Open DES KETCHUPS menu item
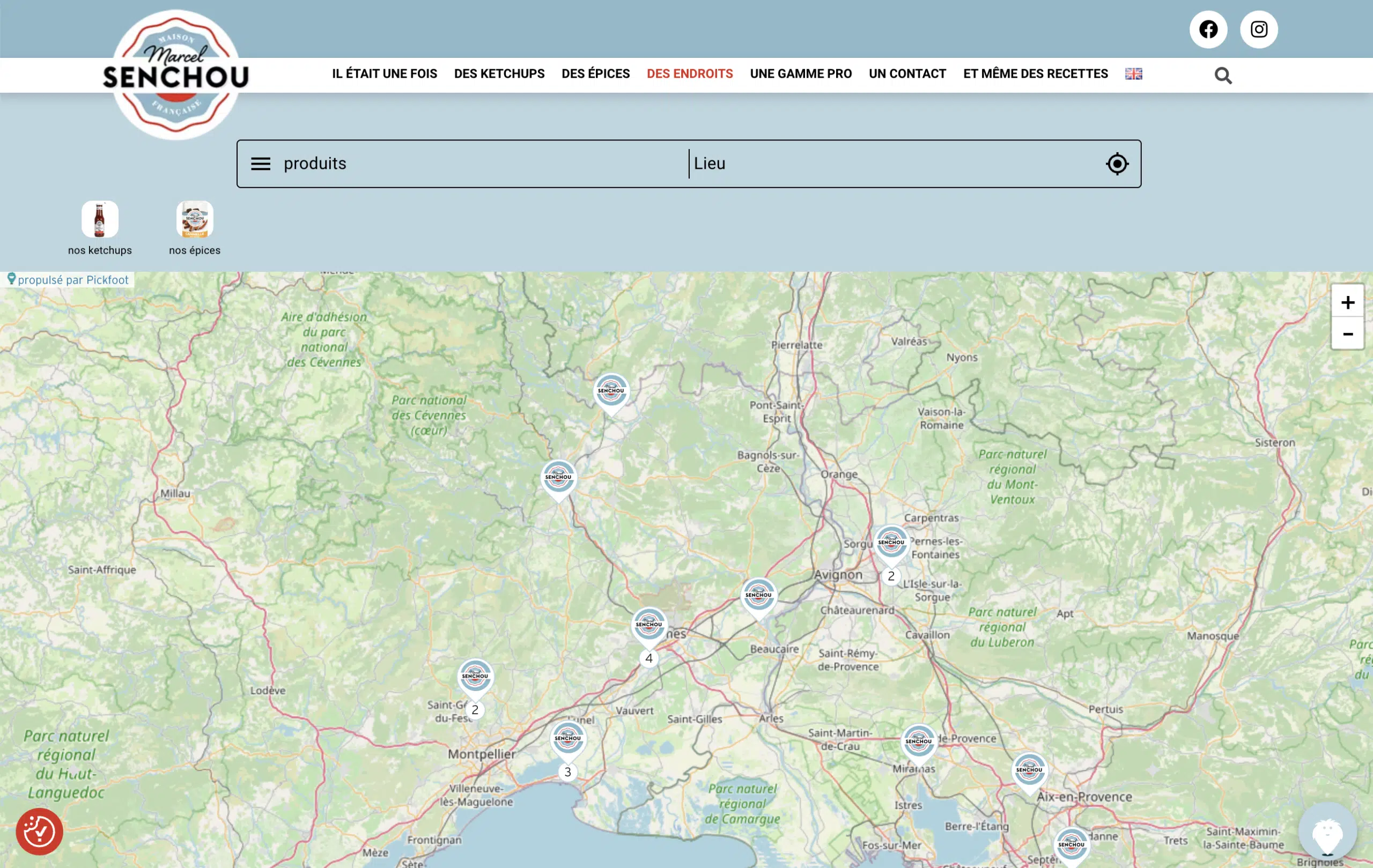 pyautogui.click(x=499, y=73)
